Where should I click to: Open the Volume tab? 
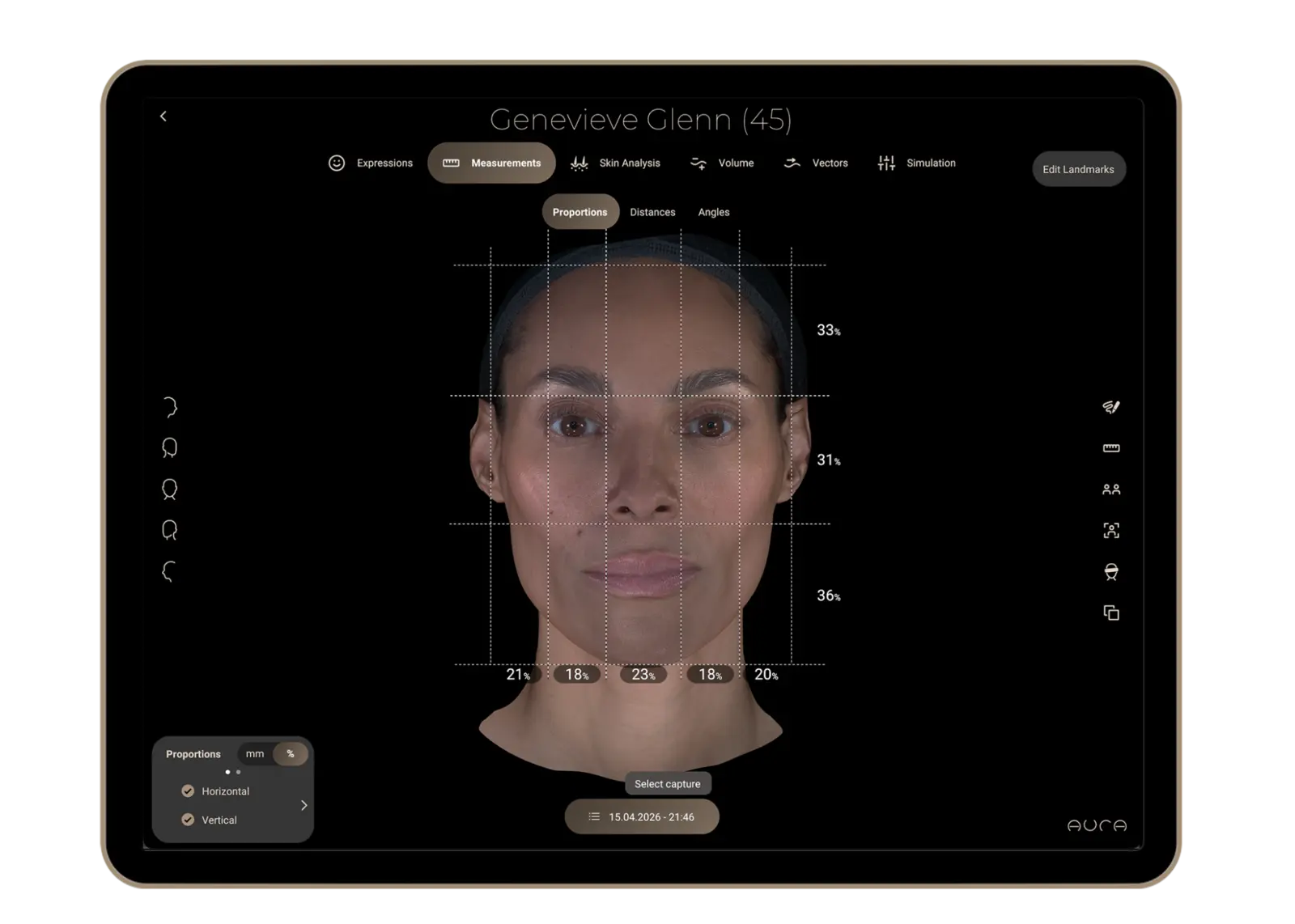point(721,163)
